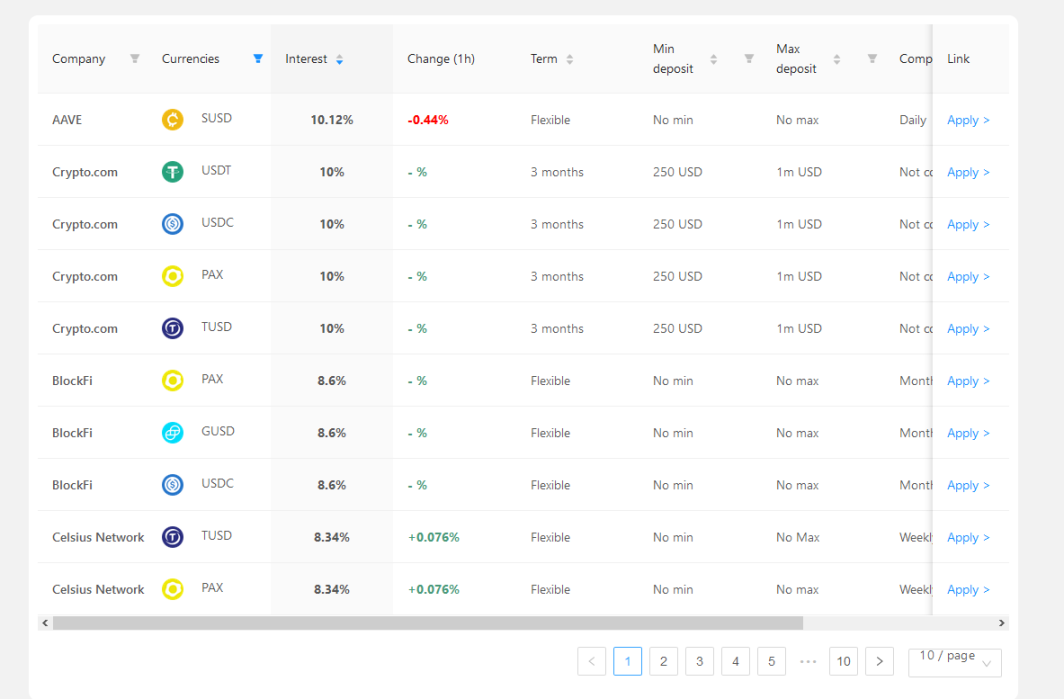The width and height of the screenshot is (1064, 699).
Task: Go to next page with right chevron
Action: pos(879,662)
